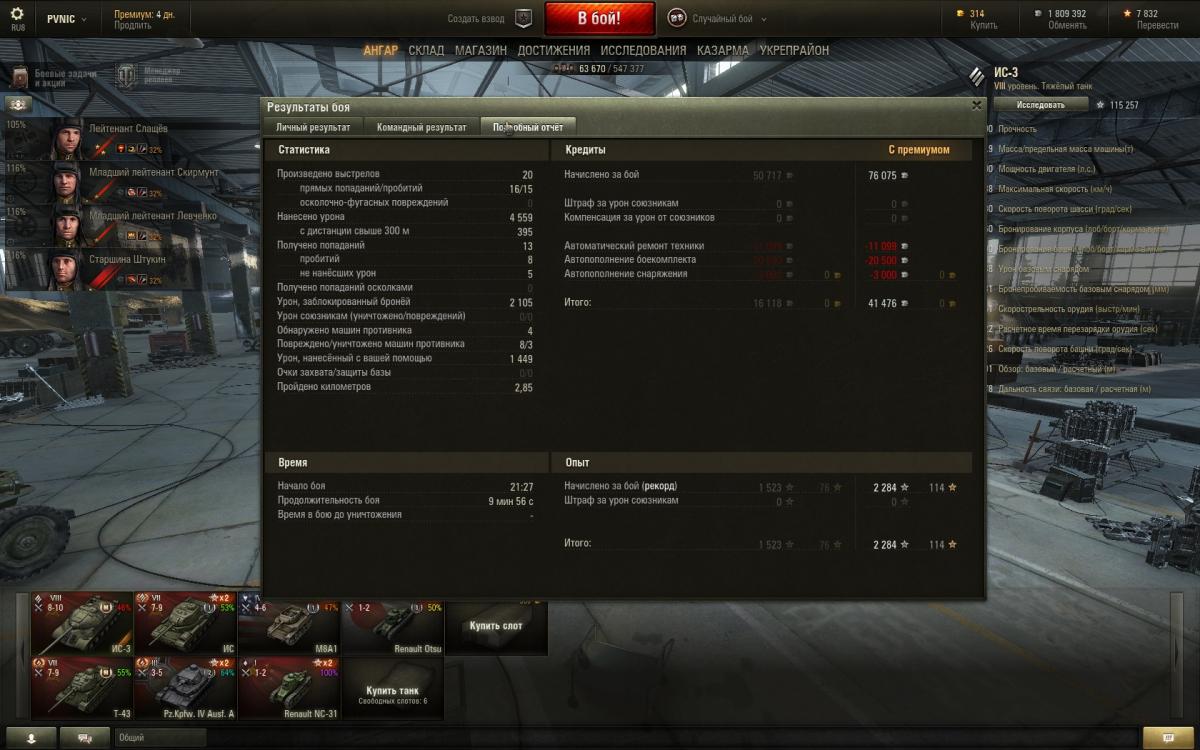The width and height of the screenshot is (1200, 750).
Task: Click the red В бой! button
Action: [x=600, y=18]
